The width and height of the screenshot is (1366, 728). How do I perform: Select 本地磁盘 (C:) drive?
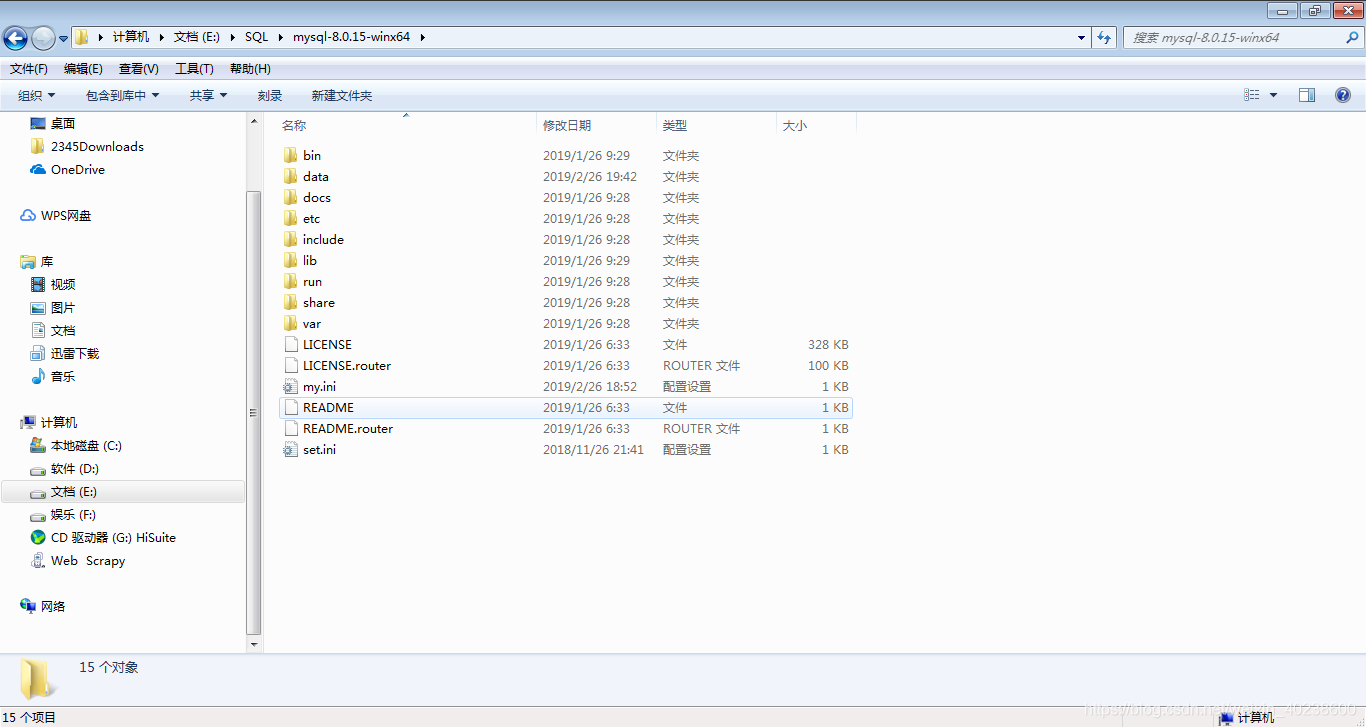click(86, 445)
